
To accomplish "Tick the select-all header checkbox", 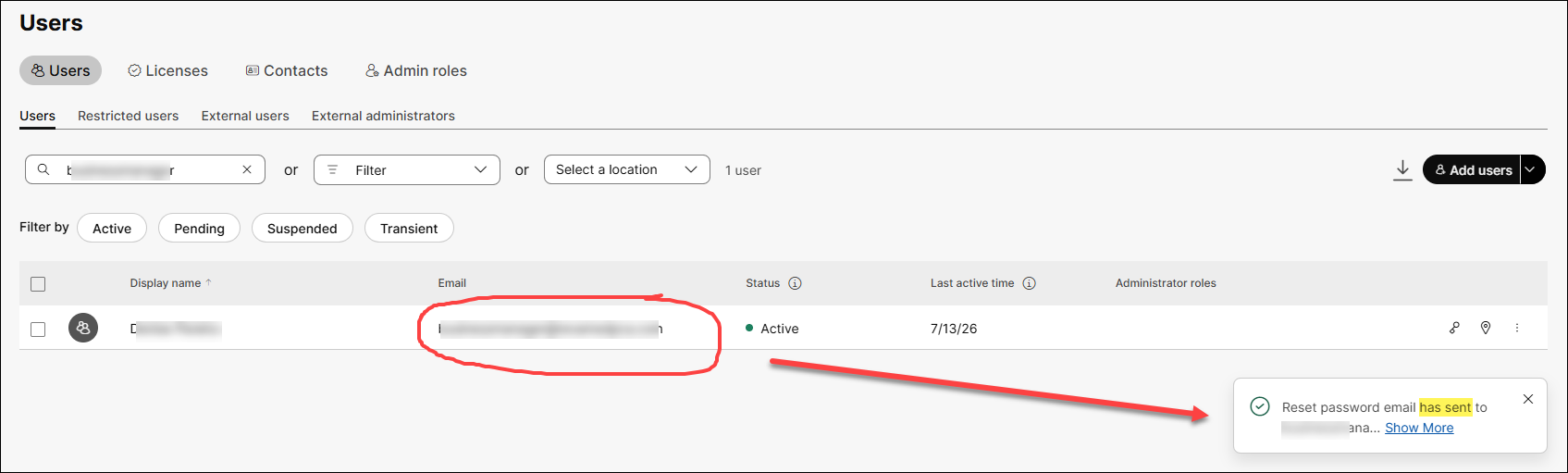I will [x=38, y=284].
